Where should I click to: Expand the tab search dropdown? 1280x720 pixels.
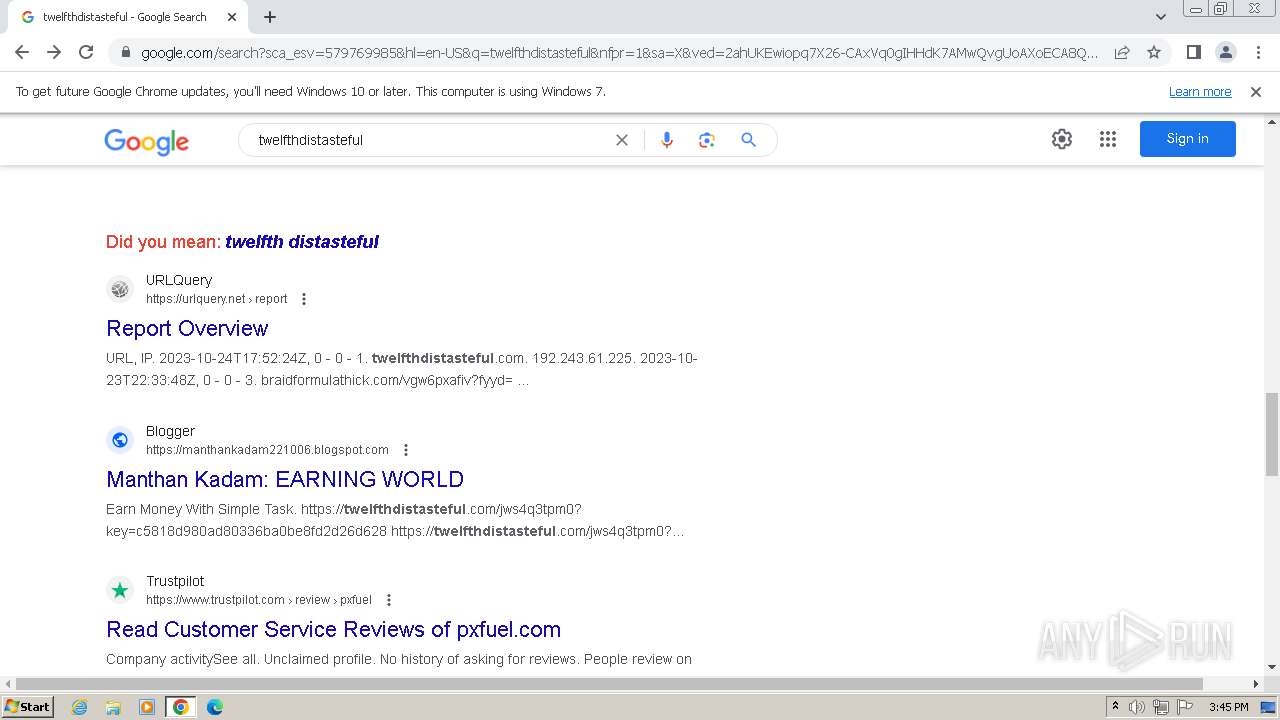point(1161,17)
